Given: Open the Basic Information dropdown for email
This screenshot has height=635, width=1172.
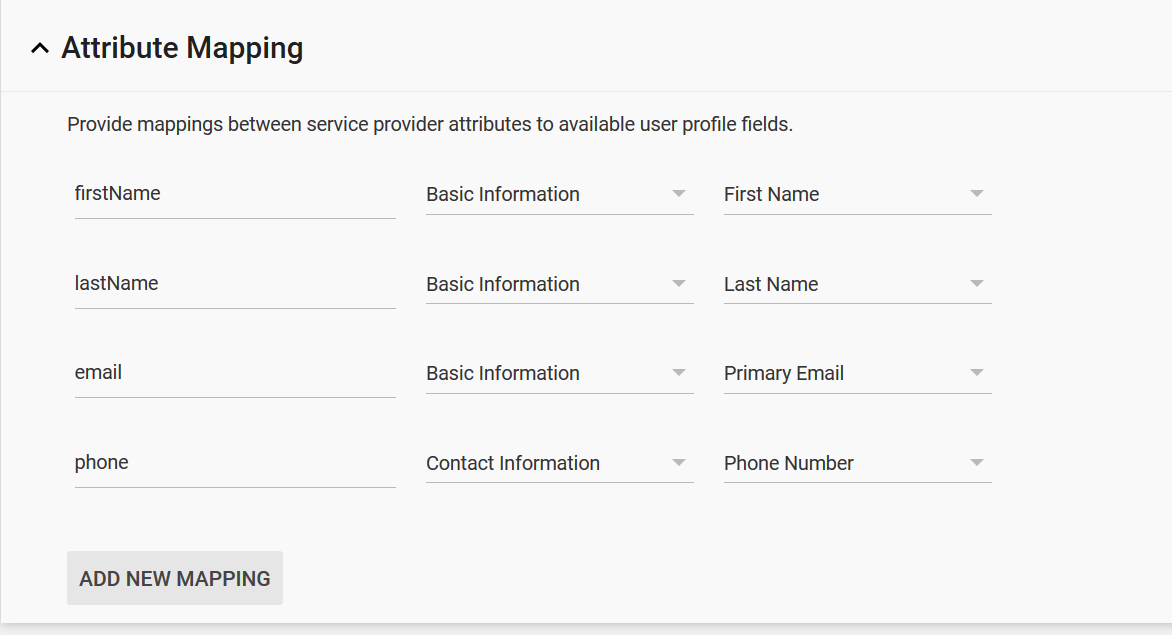Looking at the screenshot, I should point(559,373).
